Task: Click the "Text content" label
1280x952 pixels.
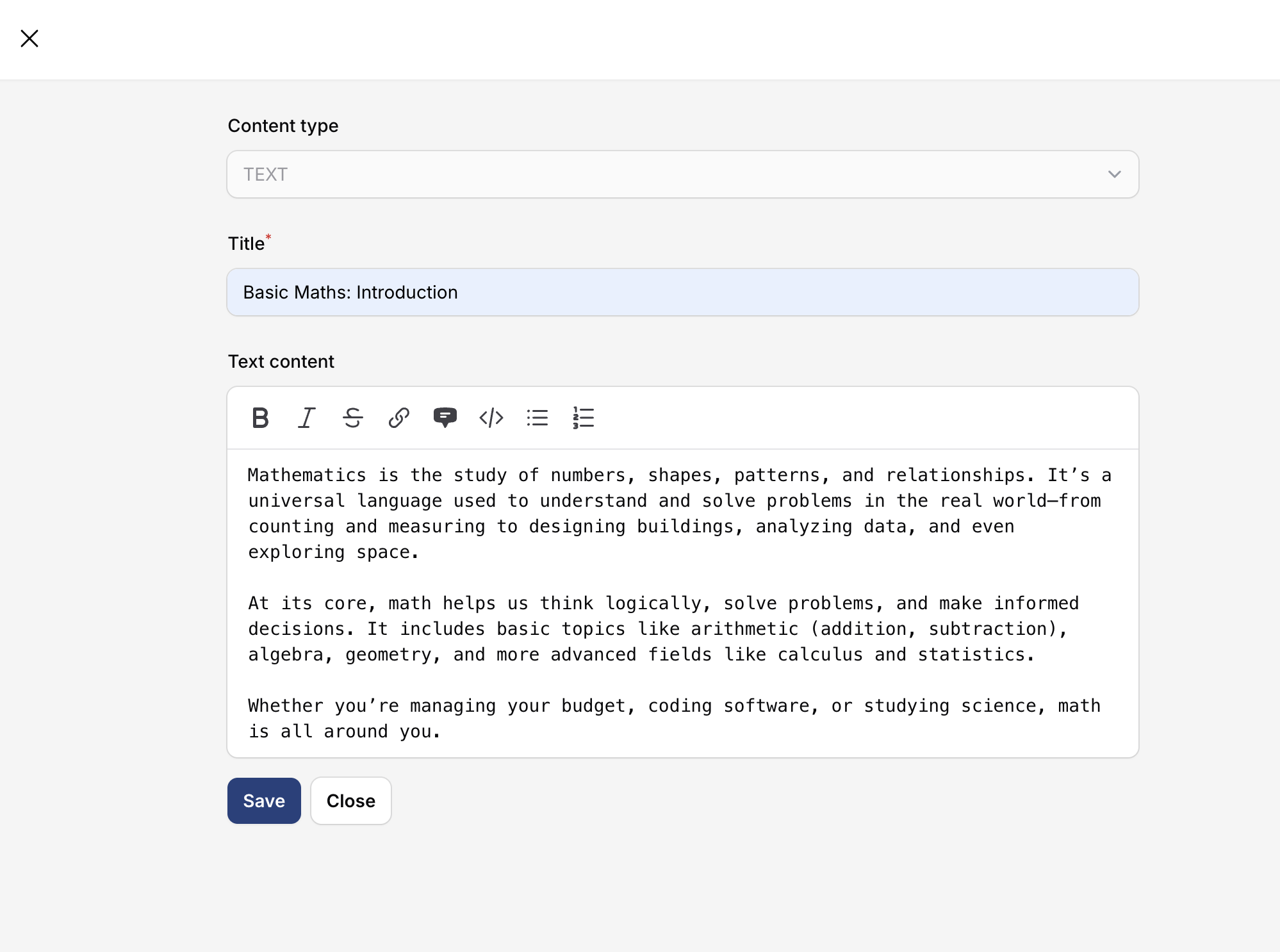Action: click(x=281, y=361)
